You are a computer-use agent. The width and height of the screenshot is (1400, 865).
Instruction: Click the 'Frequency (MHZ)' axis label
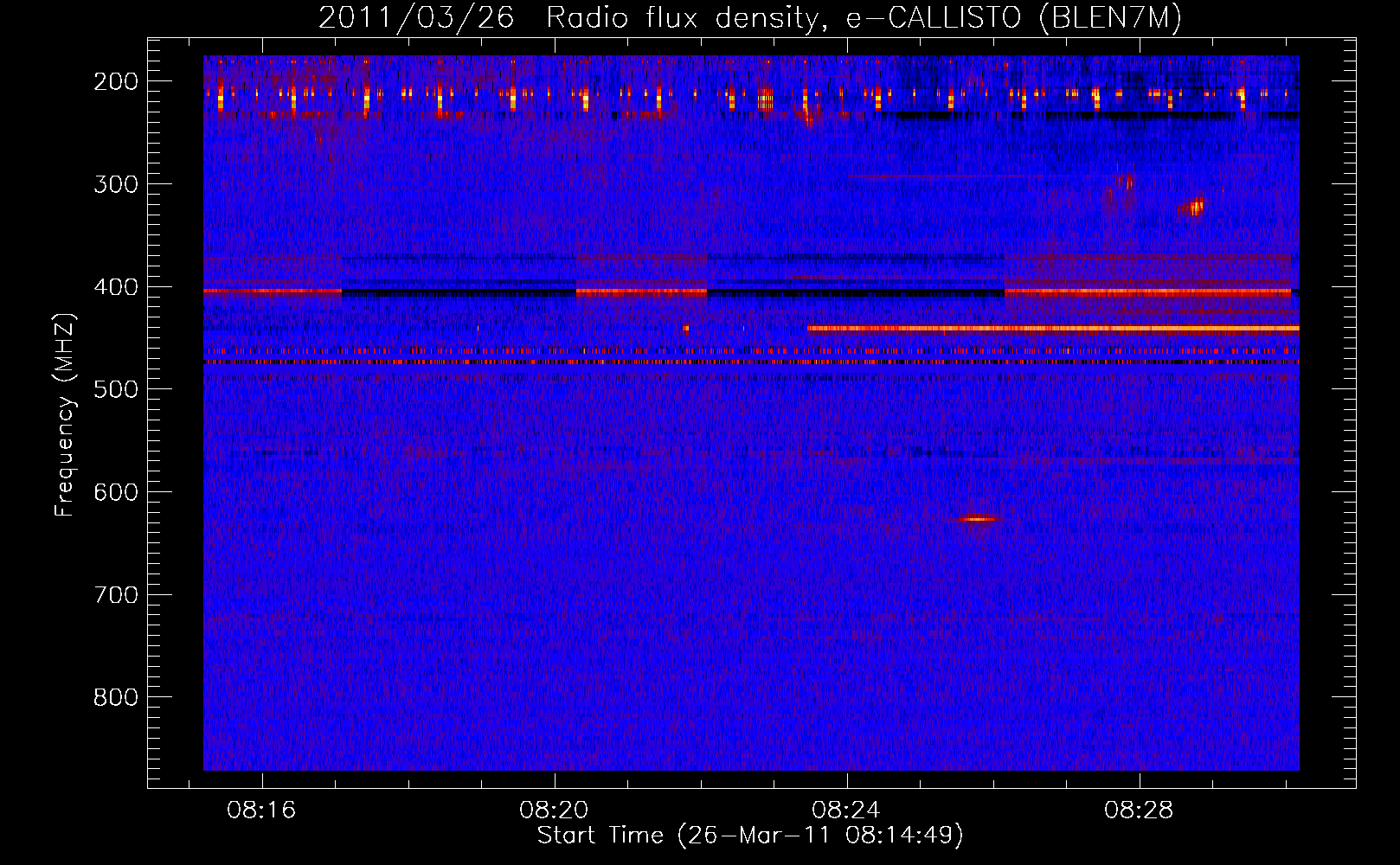(65, 414)
